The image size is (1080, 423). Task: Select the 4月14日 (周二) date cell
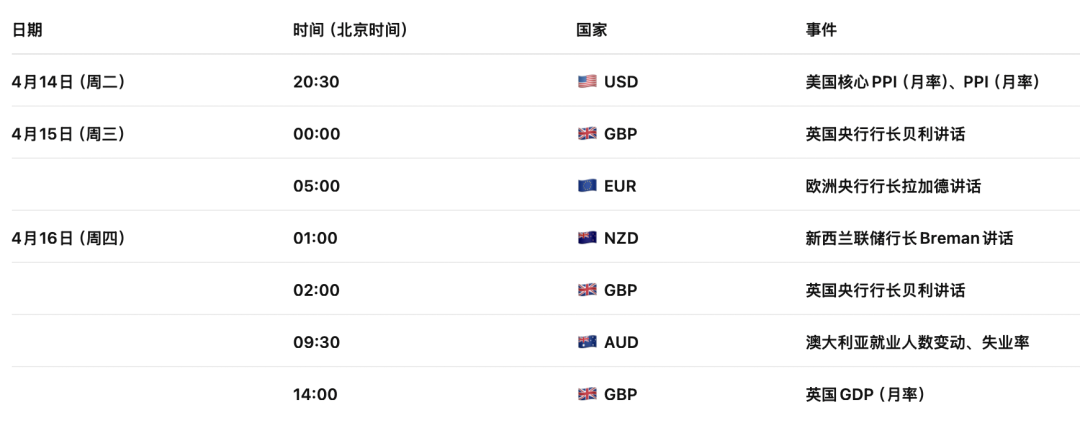[x=68, y=82]
